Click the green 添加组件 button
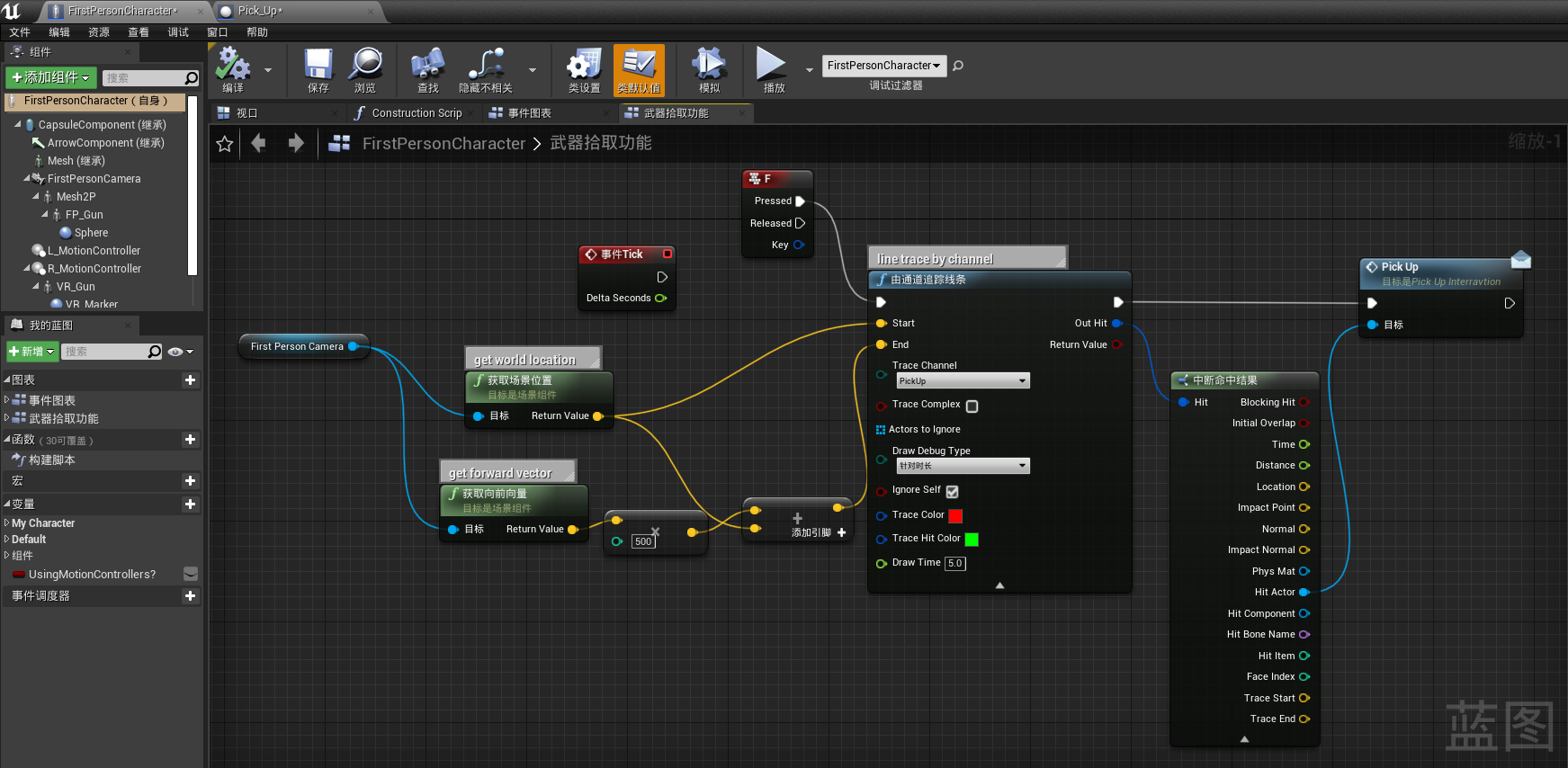This screenshot has height=768, width=1568. pos(50,78)
